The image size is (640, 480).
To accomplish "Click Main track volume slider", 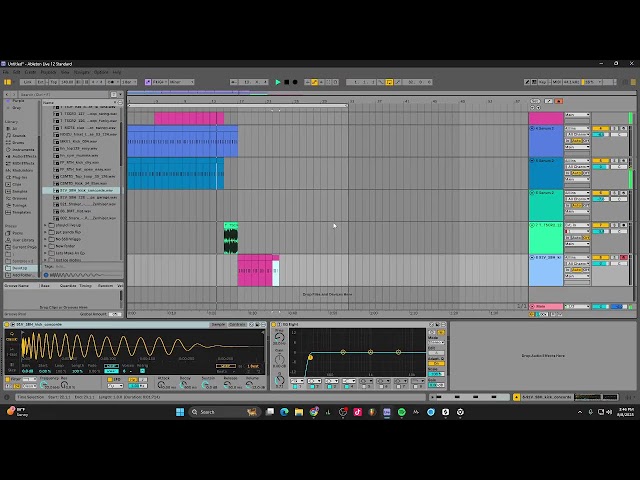I will tap(600, 307).
